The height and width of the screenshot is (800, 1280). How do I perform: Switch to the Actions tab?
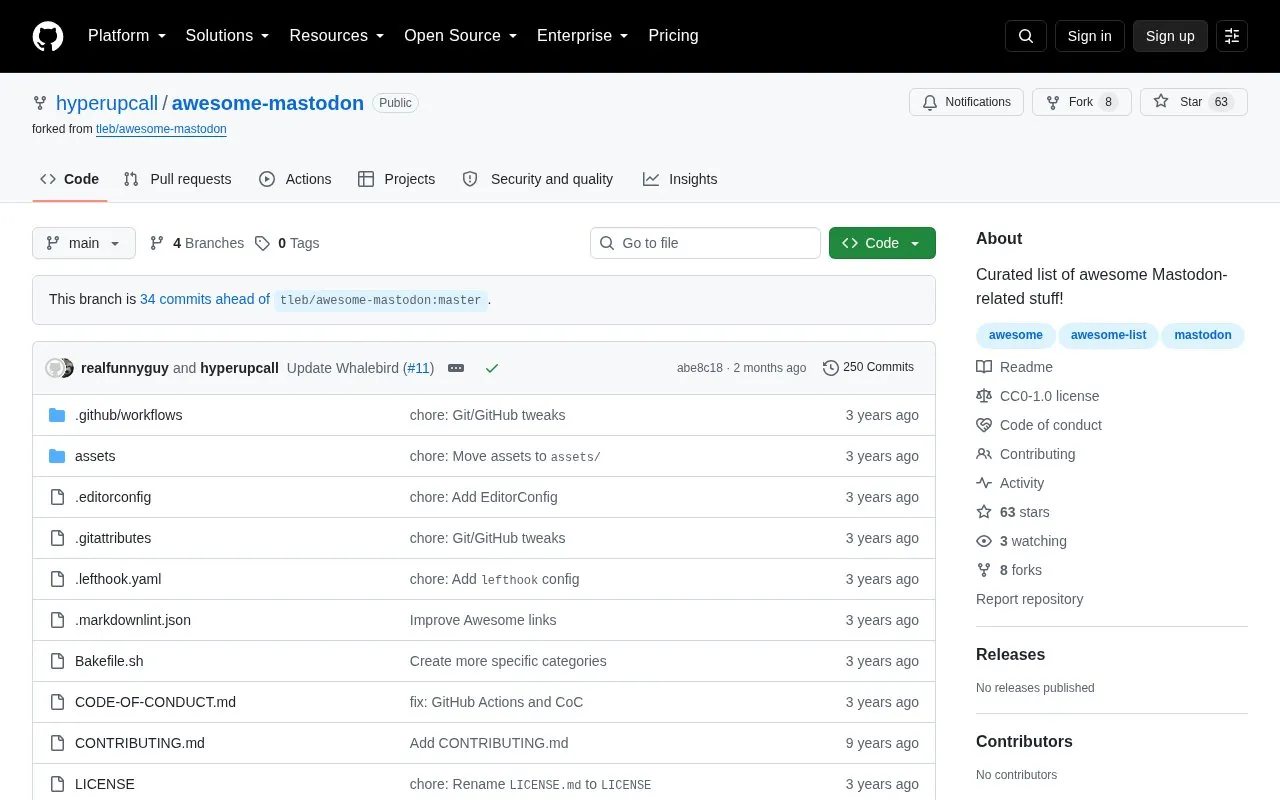(295, 179)
